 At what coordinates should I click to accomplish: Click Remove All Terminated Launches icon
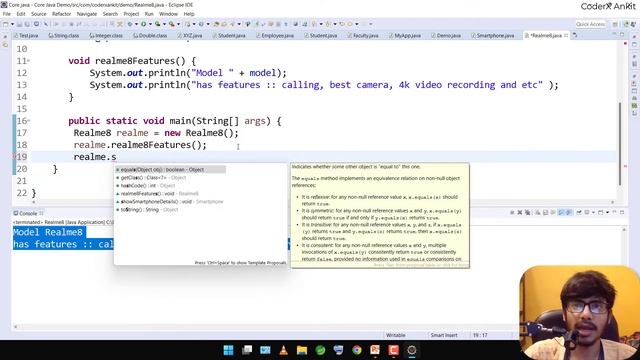point(527,213)
